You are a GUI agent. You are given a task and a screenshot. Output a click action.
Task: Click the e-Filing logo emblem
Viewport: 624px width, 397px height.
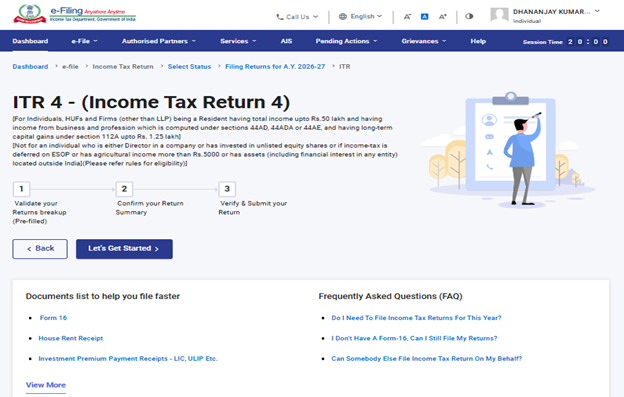click(29, 14)
